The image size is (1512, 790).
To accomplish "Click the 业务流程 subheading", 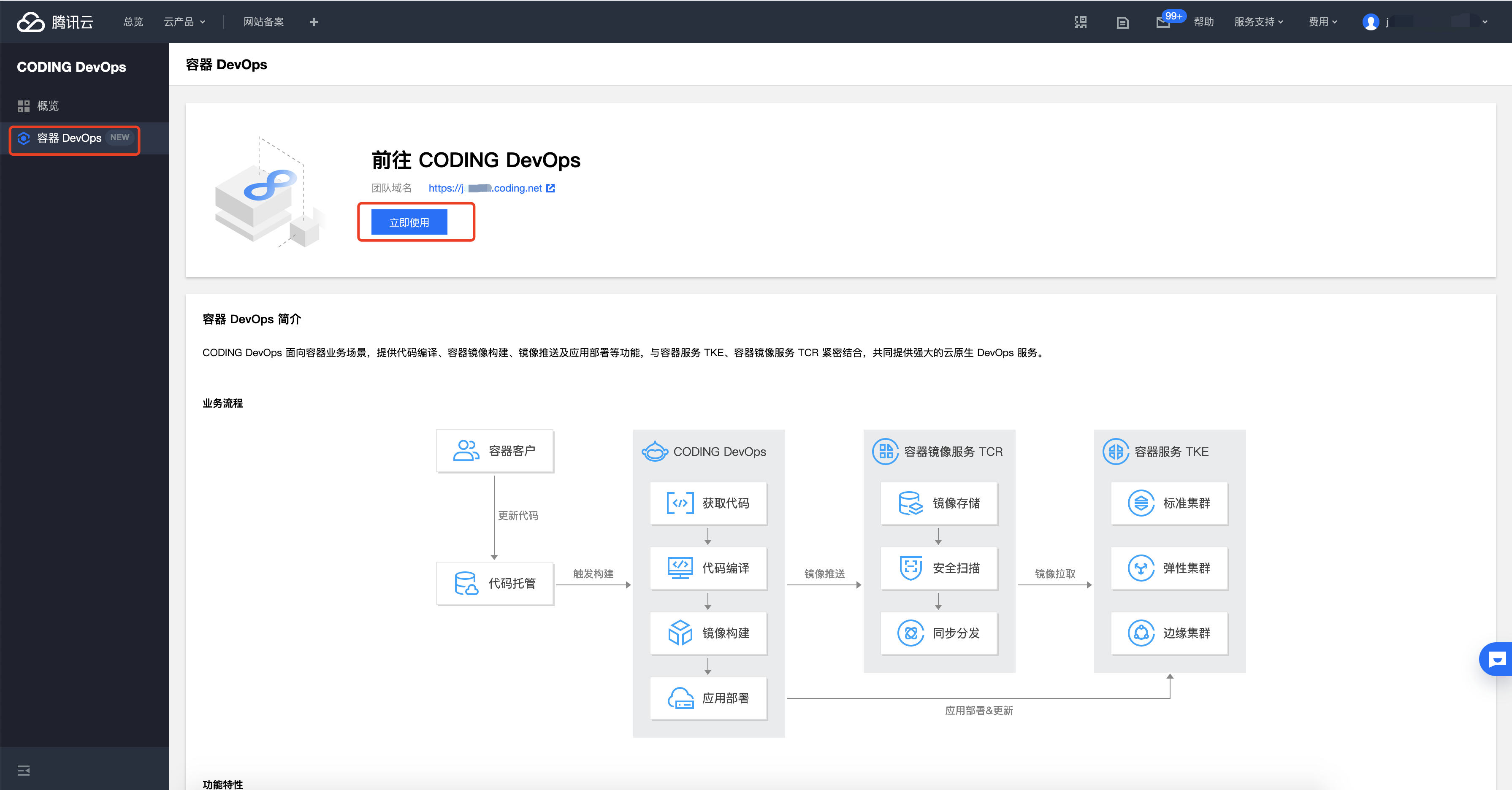I will click(222, 403).
